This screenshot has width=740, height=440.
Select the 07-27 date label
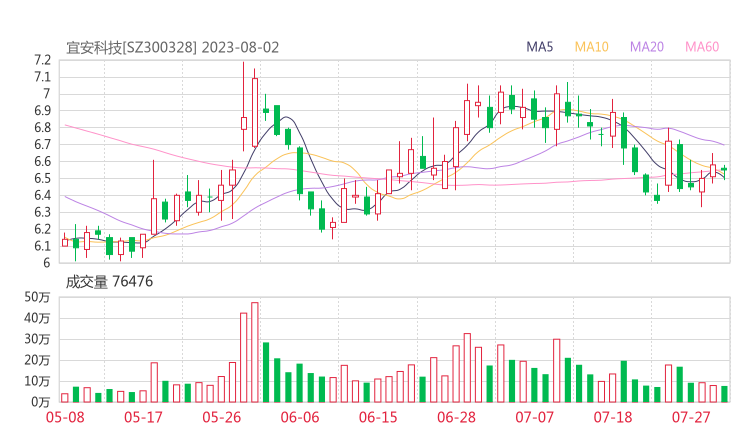[691, 418]
